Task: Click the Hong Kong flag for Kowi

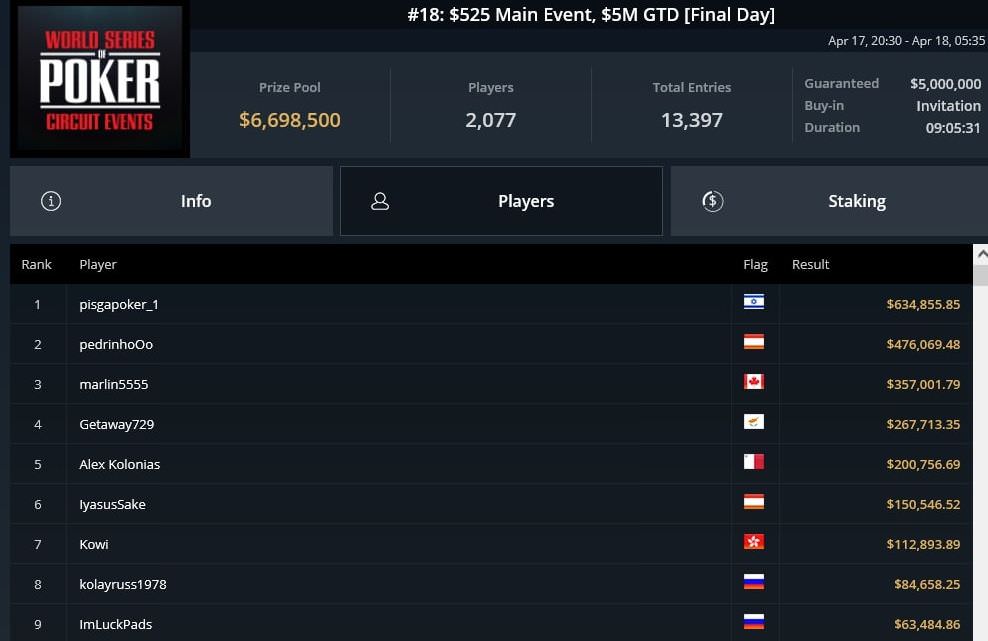Action: [754, 542]
